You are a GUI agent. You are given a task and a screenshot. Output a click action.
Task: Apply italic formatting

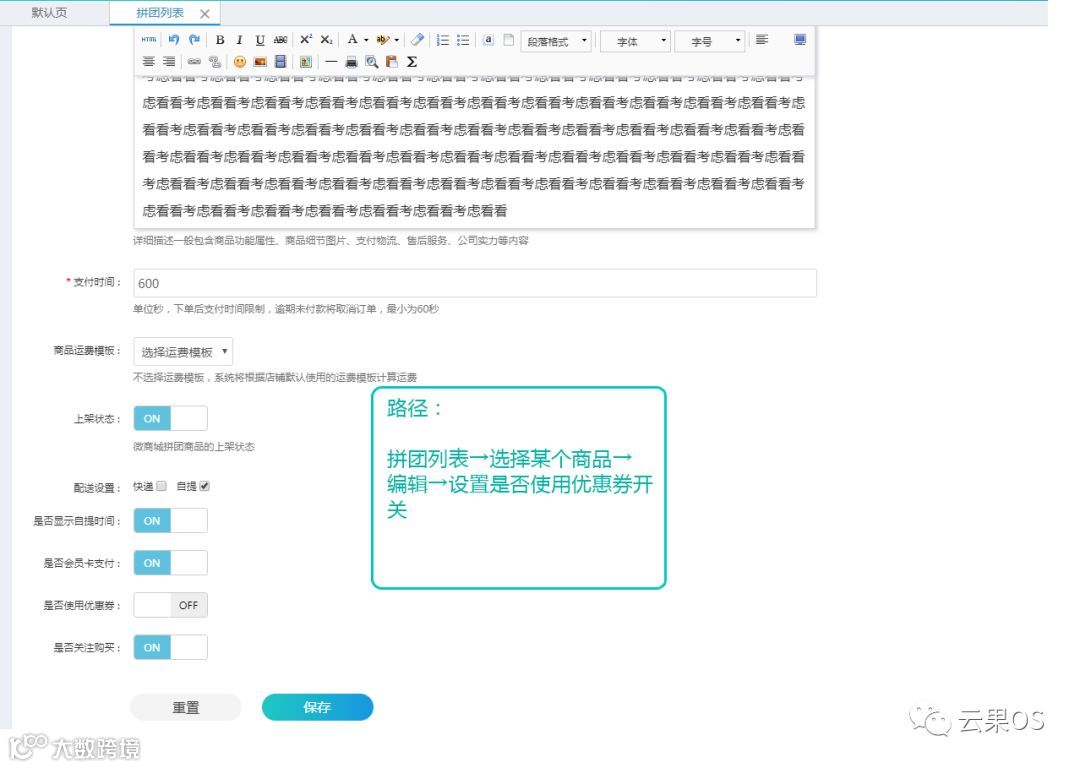point(239,40)
